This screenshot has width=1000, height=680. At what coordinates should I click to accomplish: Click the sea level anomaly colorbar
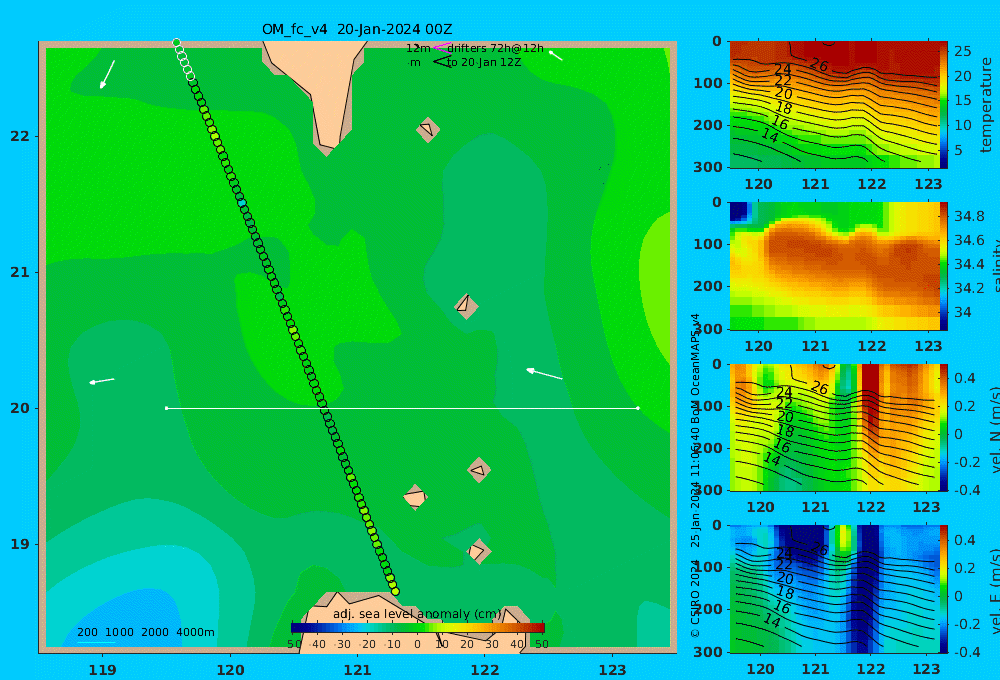click(x=418, y=628)
